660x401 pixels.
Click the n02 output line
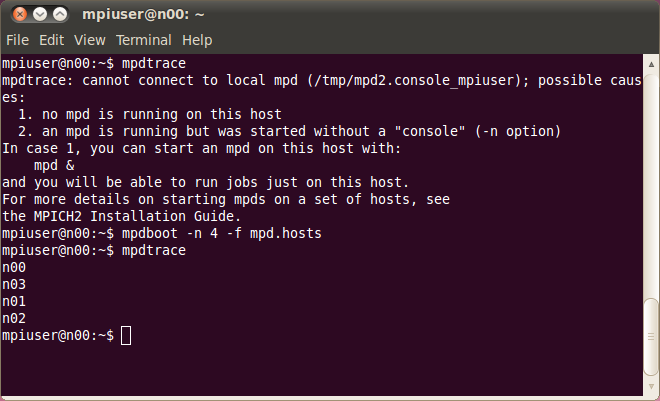click(x=14, y=318)
